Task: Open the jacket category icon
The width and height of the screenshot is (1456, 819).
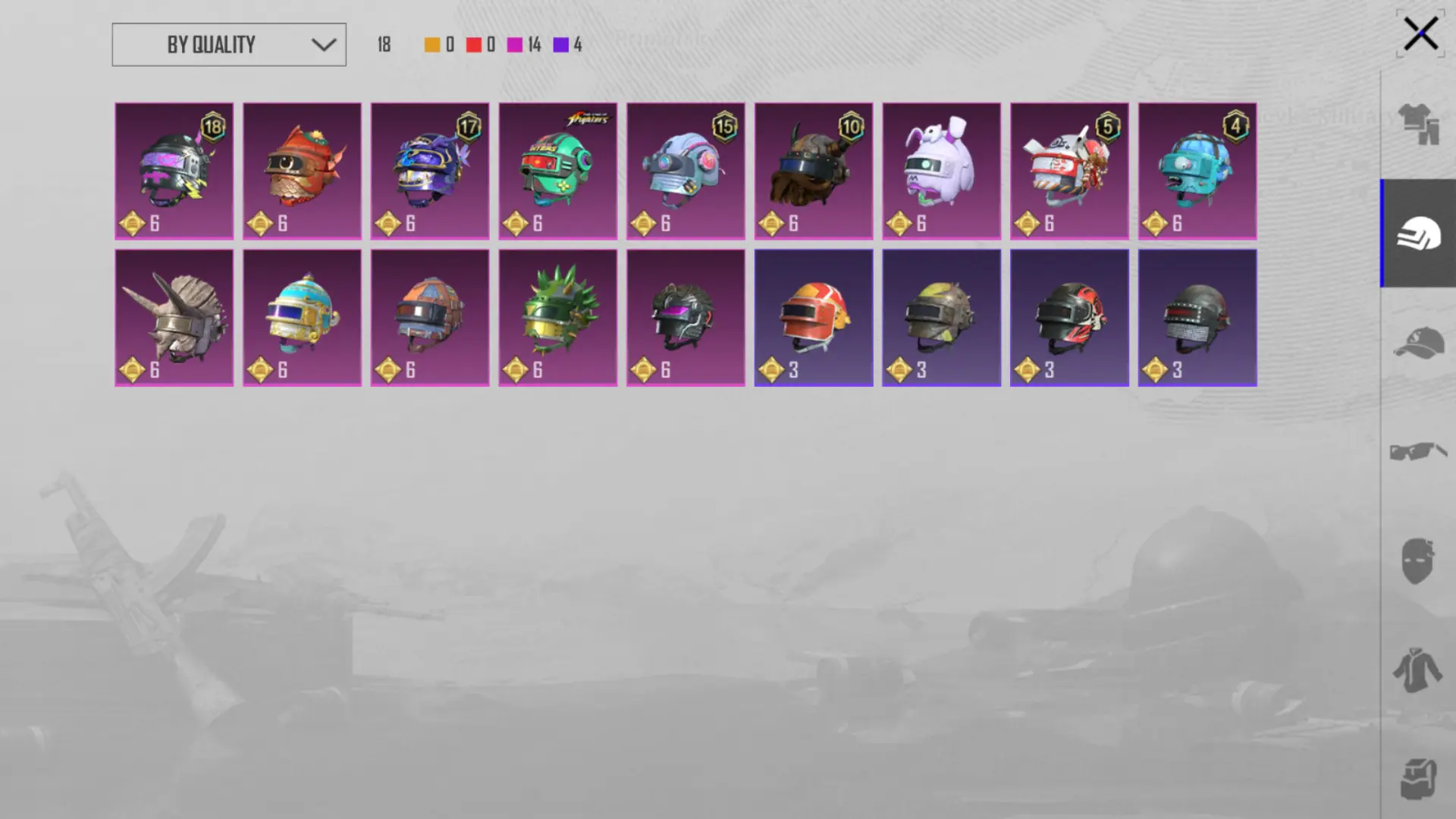Action: click(1417, 670)
